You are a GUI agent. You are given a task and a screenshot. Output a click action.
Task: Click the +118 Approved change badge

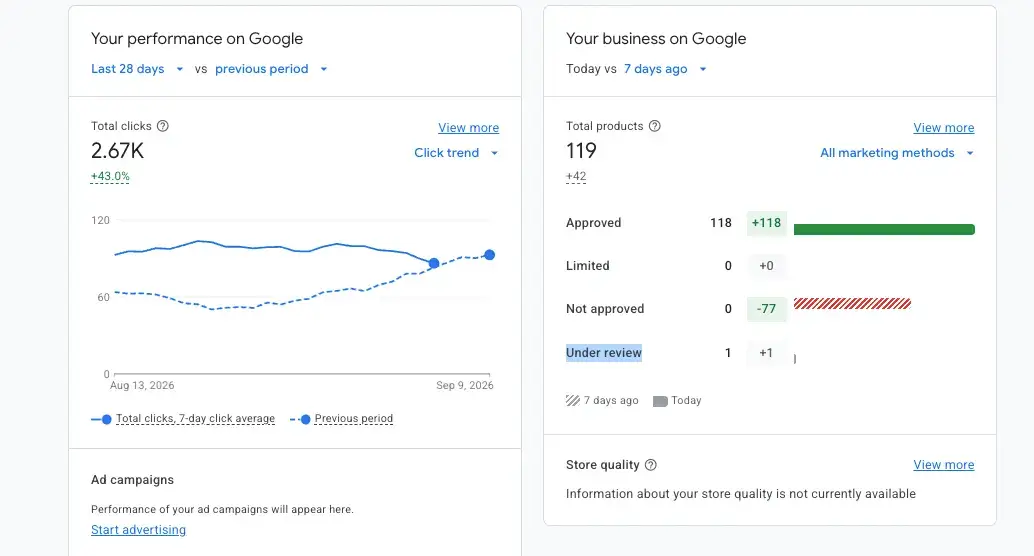(766, 223)
